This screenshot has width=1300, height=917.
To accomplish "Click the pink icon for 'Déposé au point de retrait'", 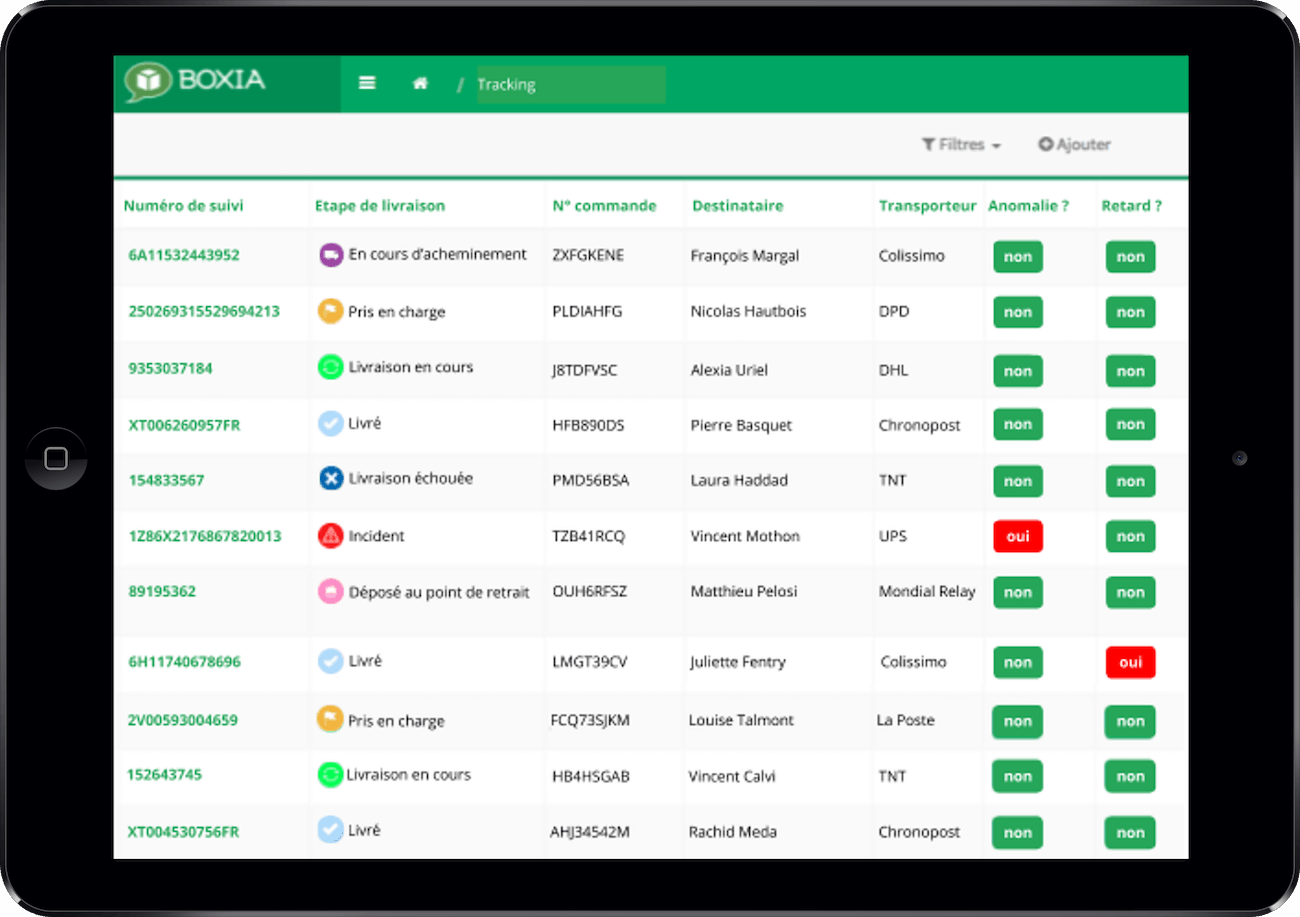I will (x=331, y=591).
